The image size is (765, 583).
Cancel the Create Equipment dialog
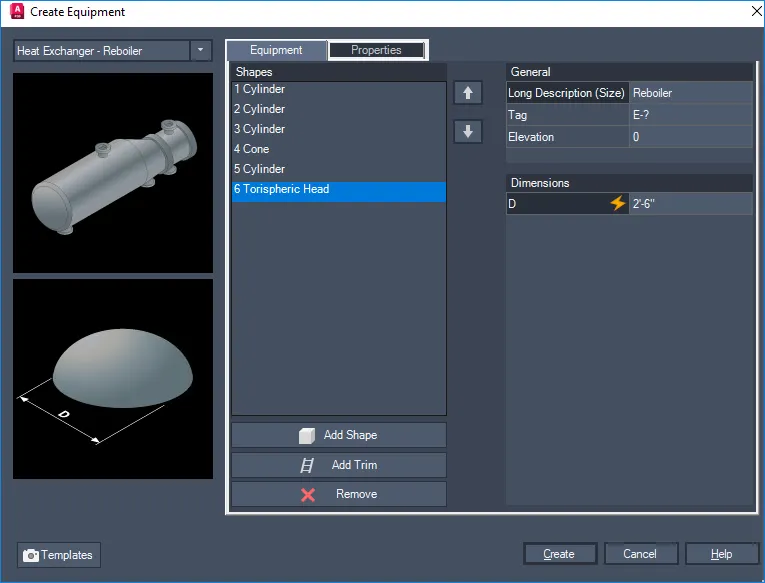click(x=640, y=554)
